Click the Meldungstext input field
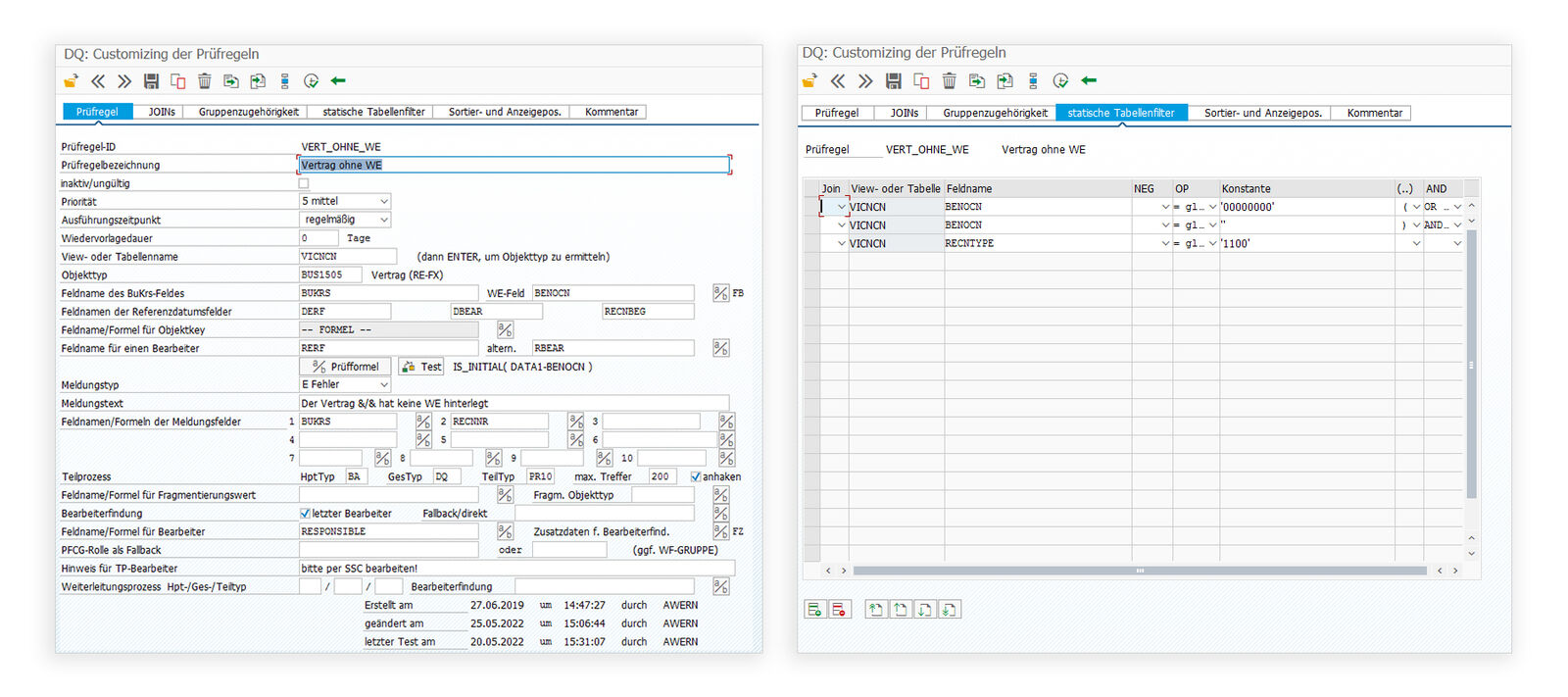 pyautogui.click(x=514, y=403)
